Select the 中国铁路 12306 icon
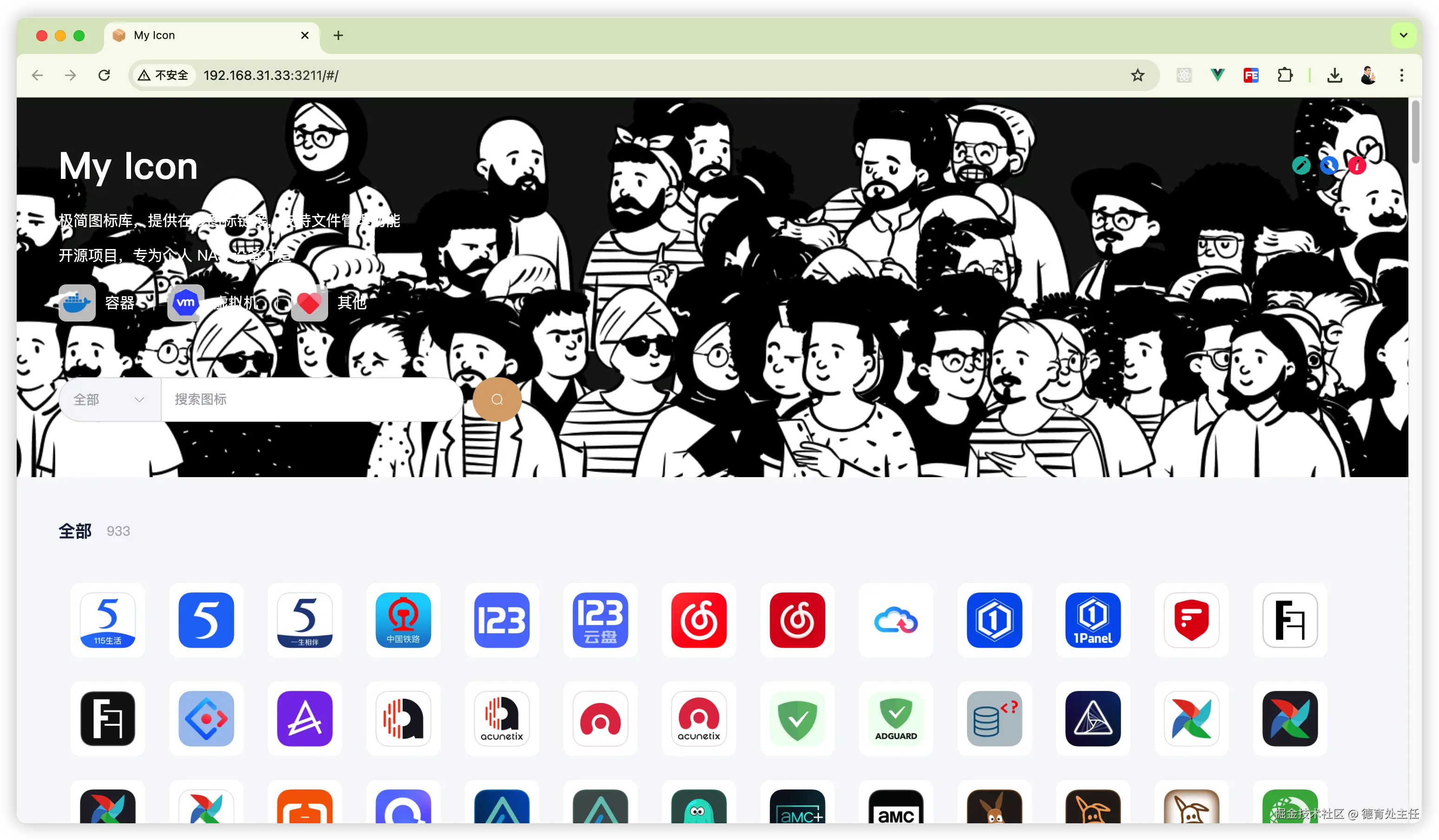The width and height of the screenshot is (1439, 840). pyautogui.click(x=403, y=620)
